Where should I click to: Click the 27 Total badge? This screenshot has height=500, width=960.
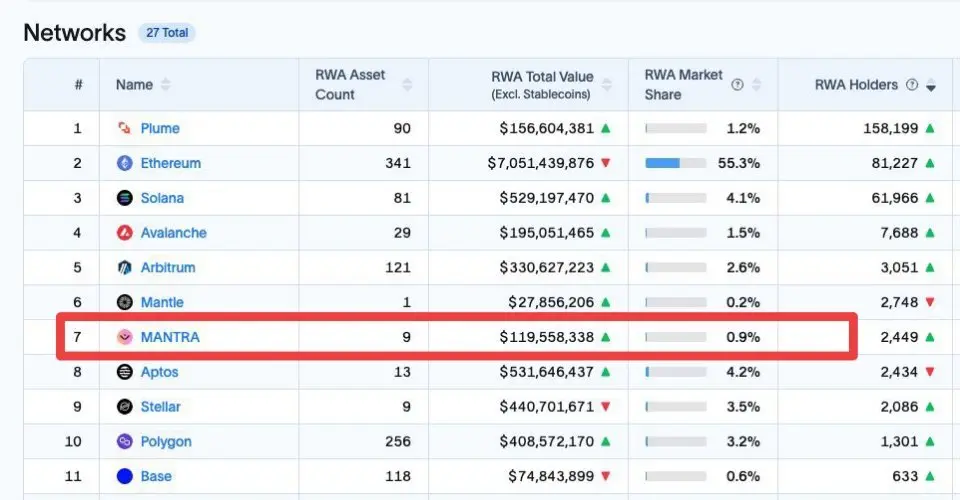pyautogui.click(x=167, y=33)
